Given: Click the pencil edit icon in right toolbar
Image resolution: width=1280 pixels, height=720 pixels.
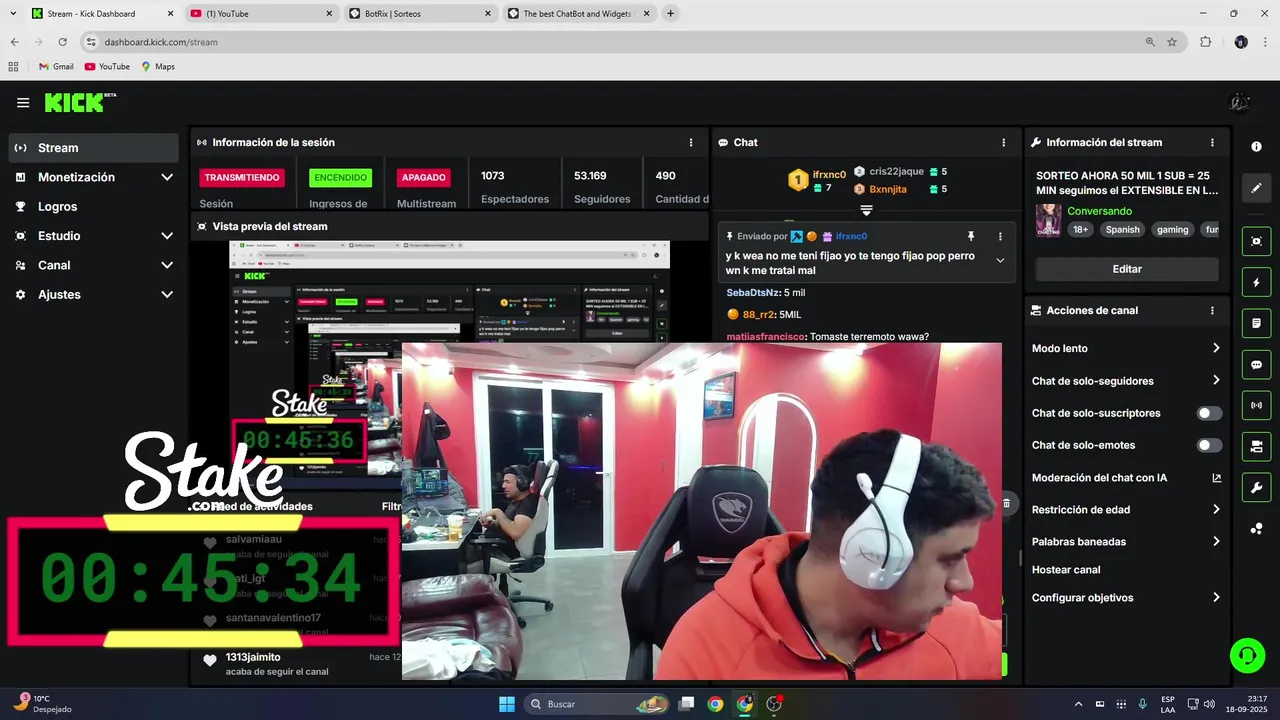Looking at the screenshot, I should (1256, 187).
